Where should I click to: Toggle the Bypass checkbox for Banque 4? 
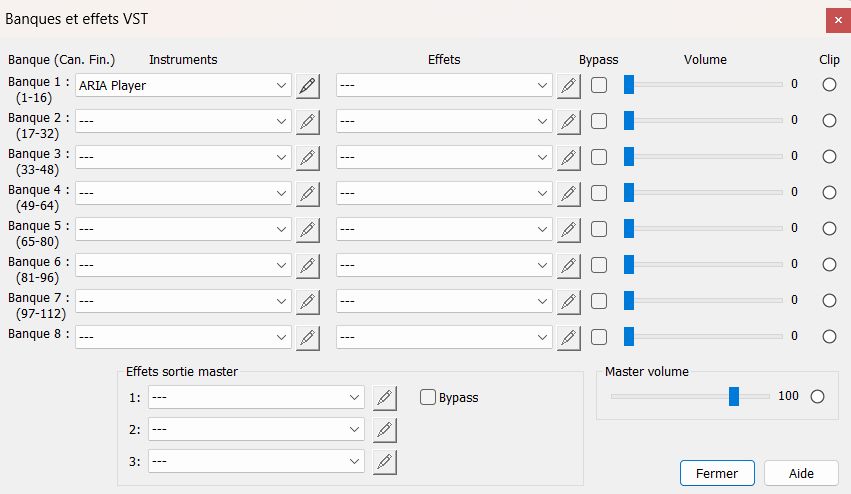(x=599, y=193)
